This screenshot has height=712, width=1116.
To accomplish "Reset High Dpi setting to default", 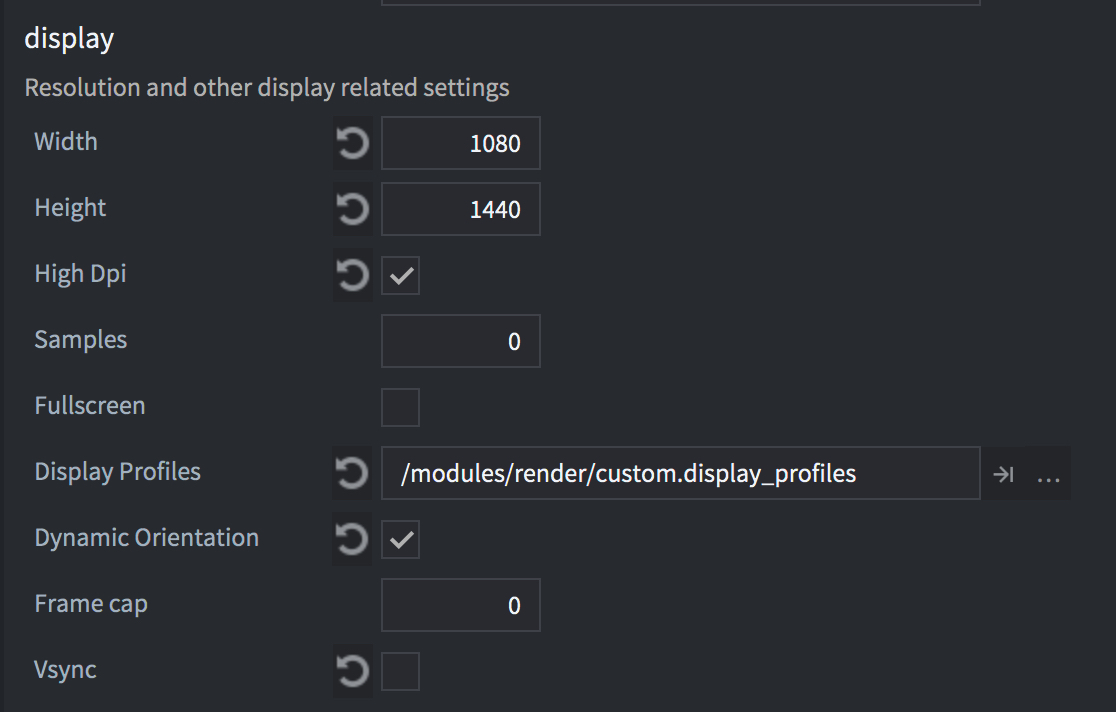I will coord(352,276).
